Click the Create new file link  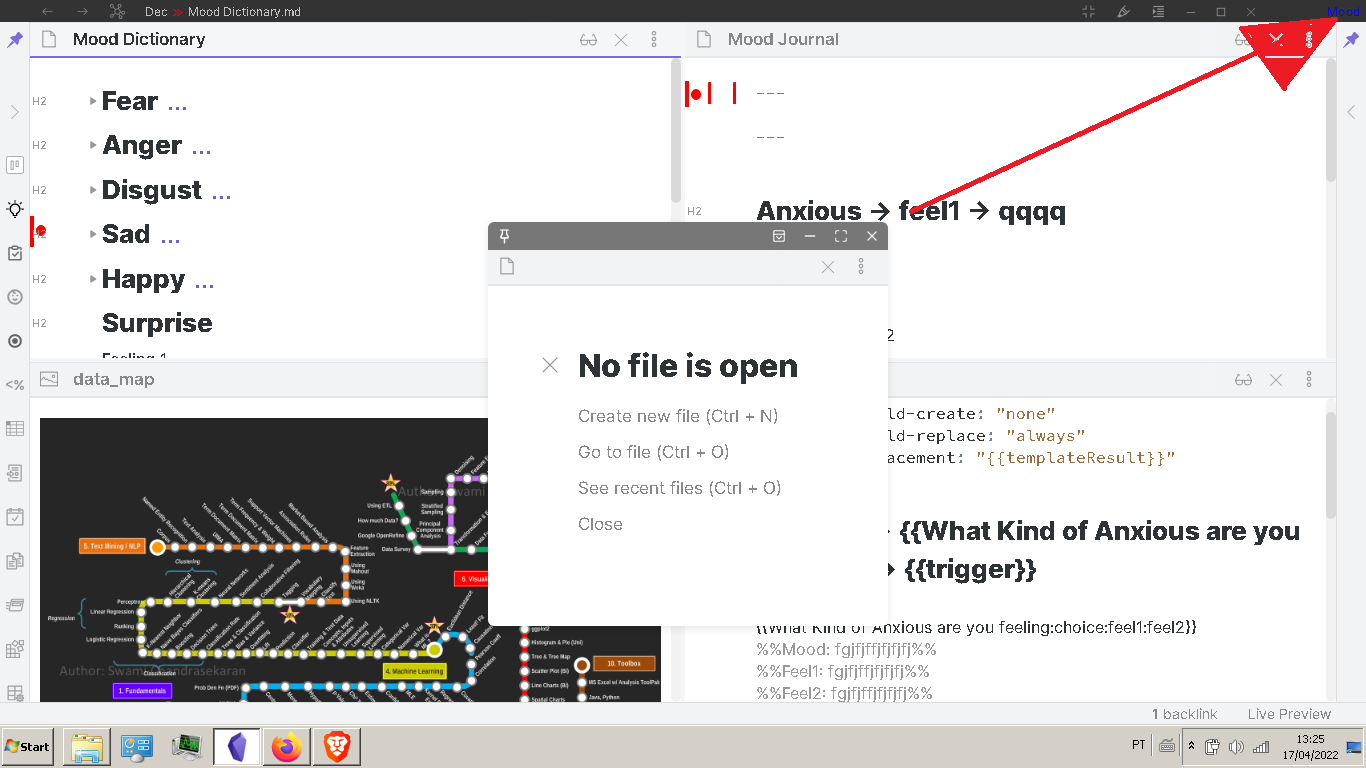(677, 415)
